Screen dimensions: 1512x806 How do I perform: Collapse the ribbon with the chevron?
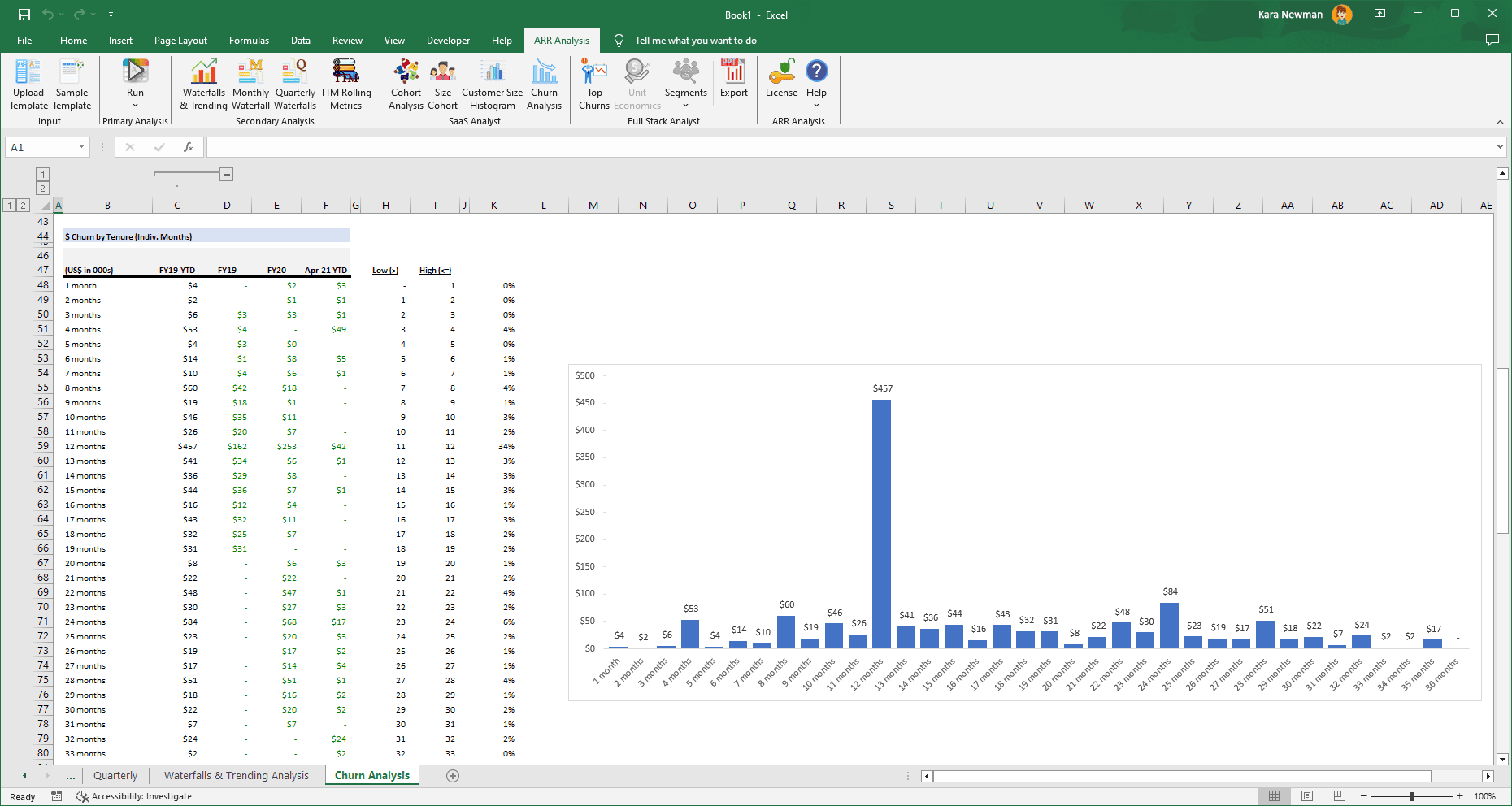coord(1500,122)
